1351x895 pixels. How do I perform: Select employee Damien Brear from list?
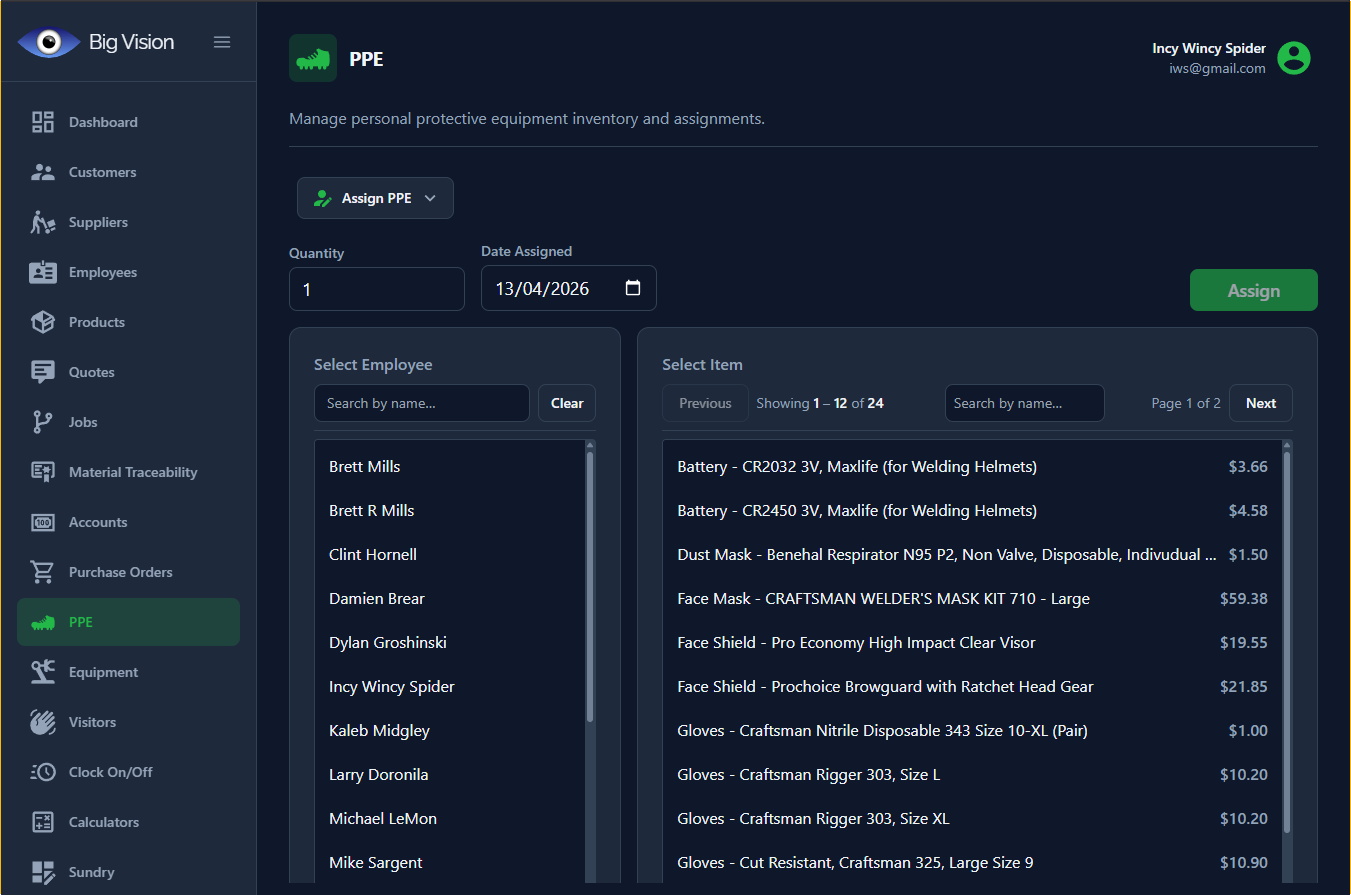click(377, 598)
